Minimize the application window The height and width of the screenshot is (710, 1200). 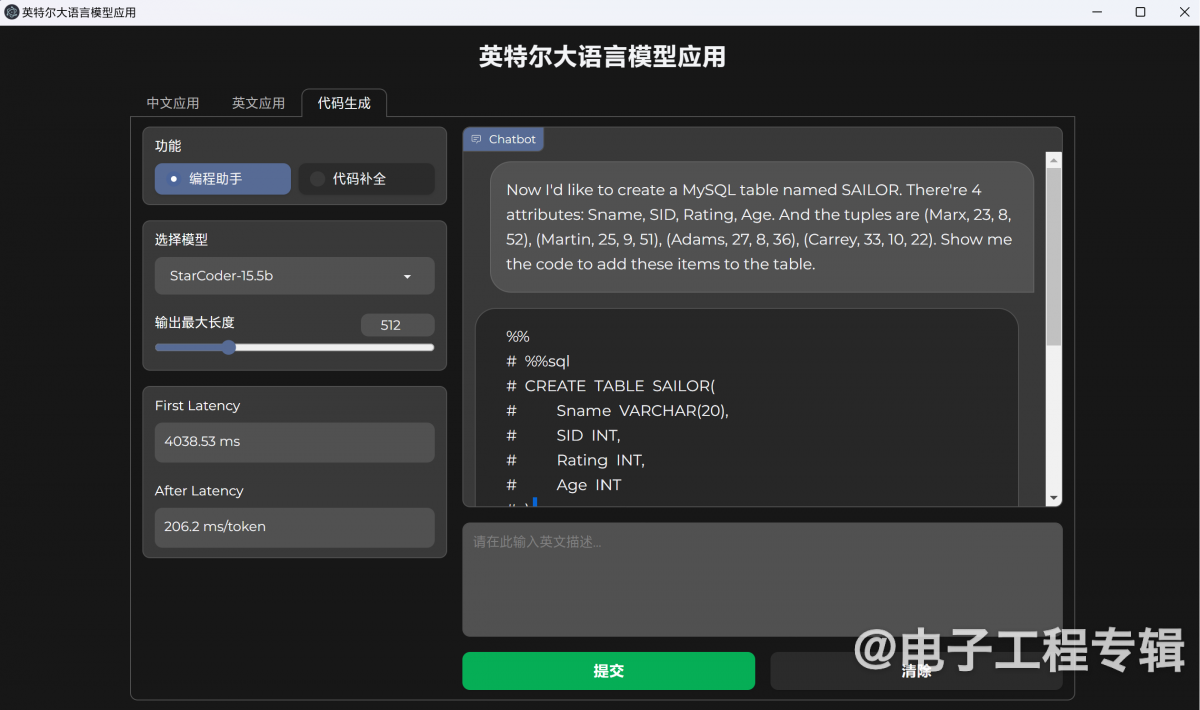tap(1098, 12)
